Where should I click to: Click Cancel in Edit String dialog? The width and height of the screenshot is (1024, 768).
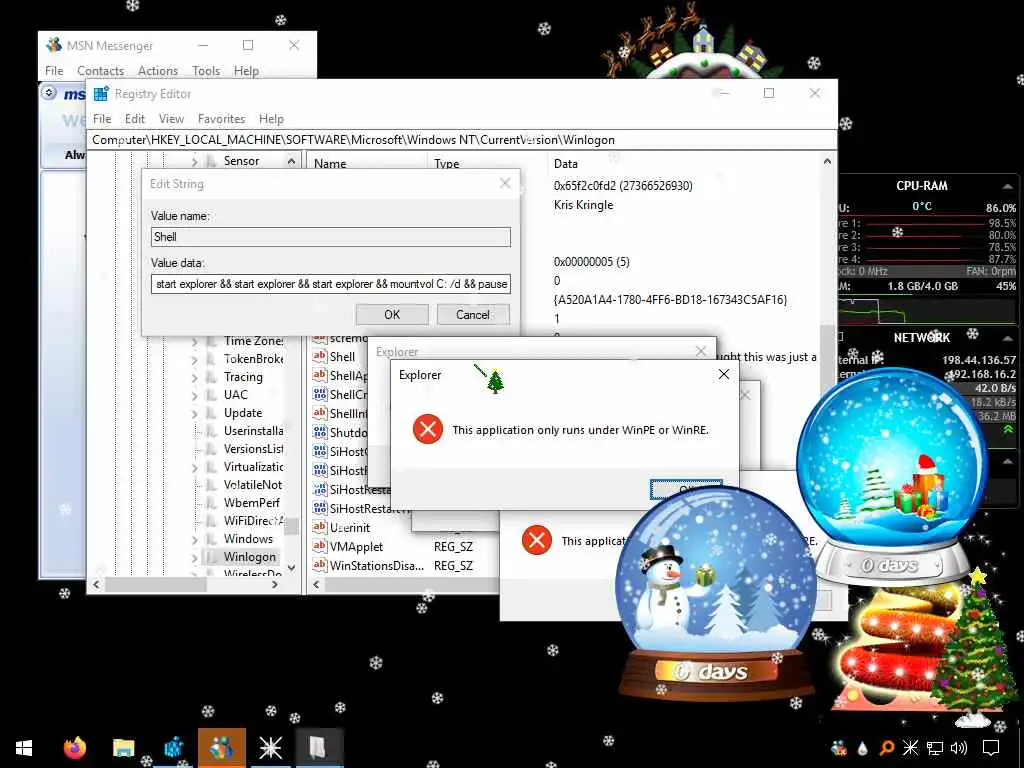tap(473, 315)
